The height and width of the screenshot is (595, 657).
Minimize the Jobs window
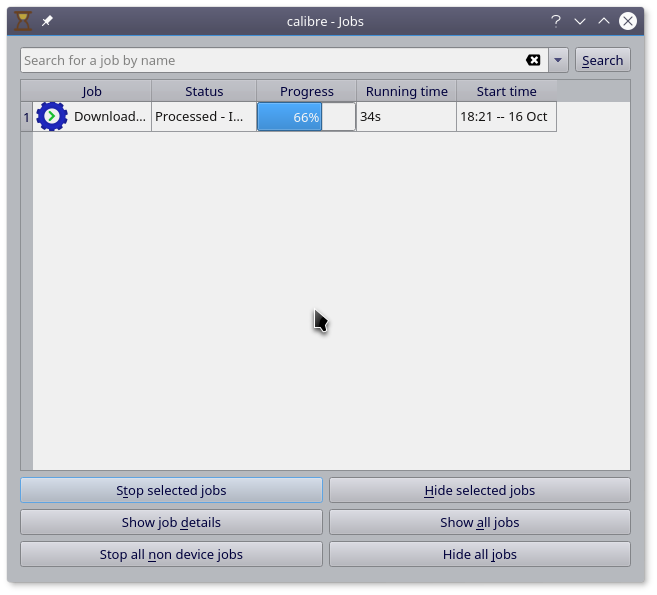tap(580, 21)
